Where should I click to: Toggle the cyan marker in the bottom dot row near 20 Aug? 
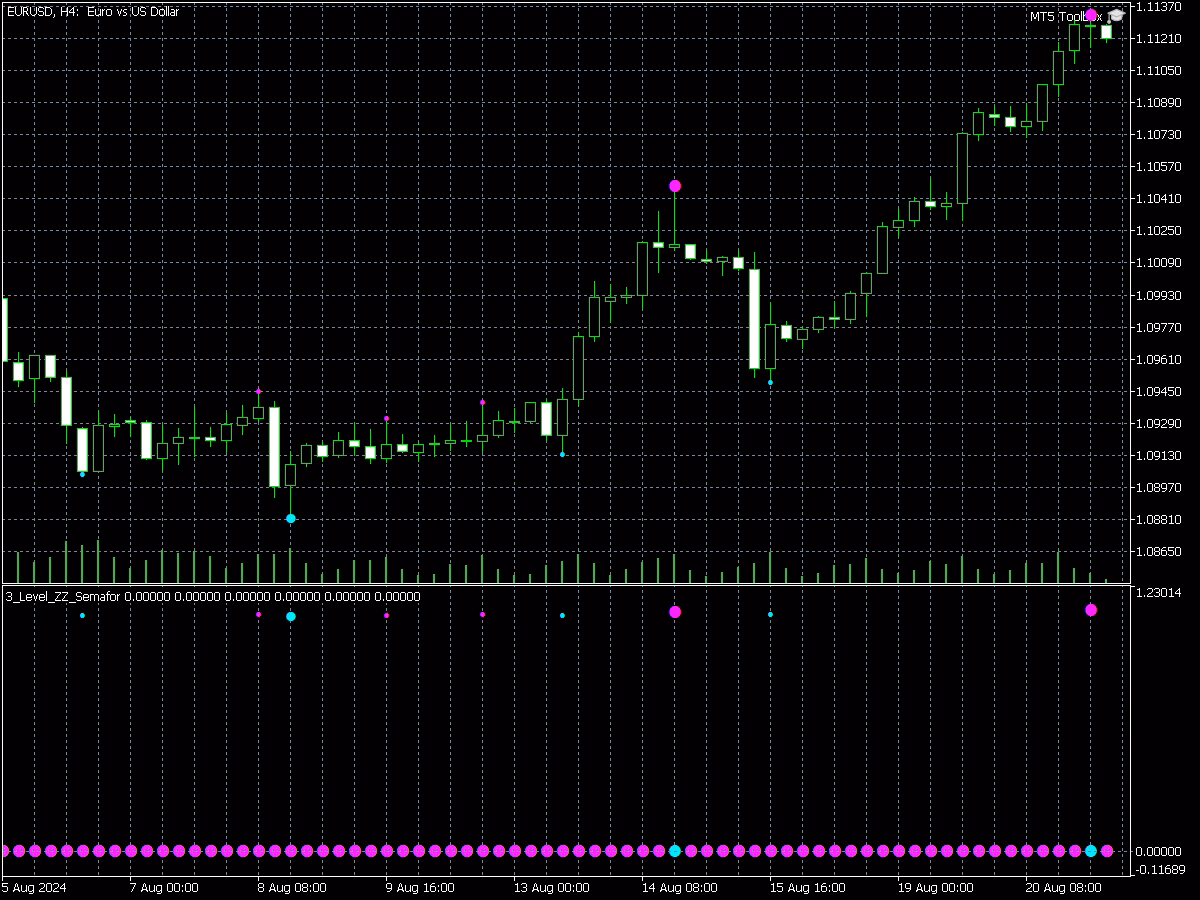tap(1089, 849)
